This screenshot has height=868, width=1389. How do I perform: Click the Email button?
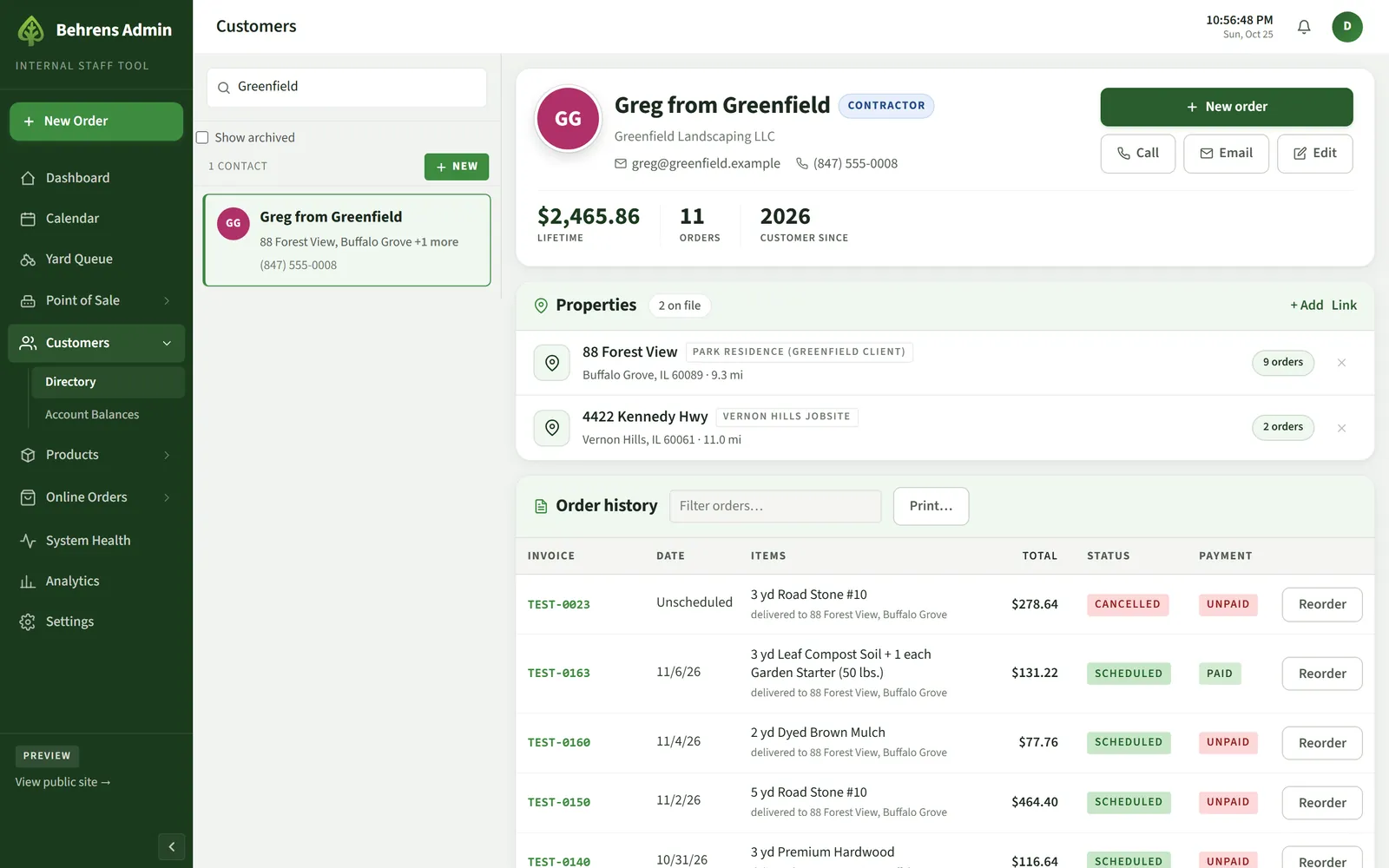1226,154
